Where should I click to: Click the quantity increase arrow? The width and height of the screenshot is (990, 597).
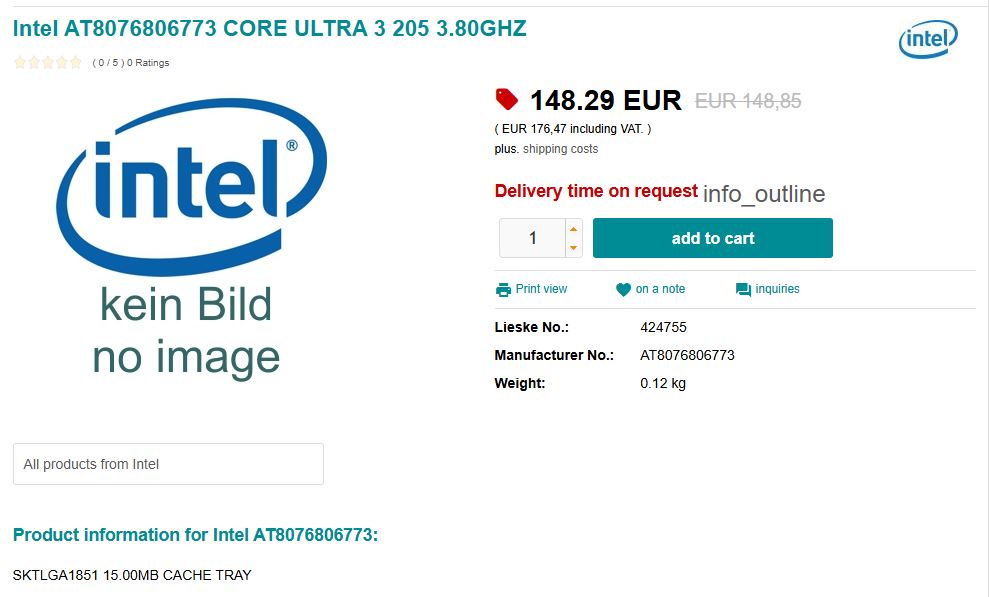point(572,230)
